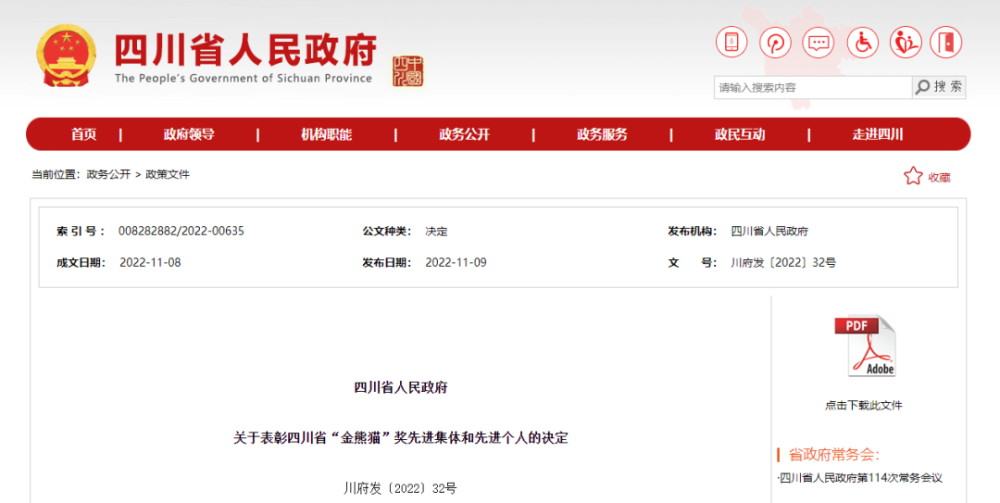Open the 机构职能 menu item
This screenshot has height=503, width=1000.
pos(327,135)
